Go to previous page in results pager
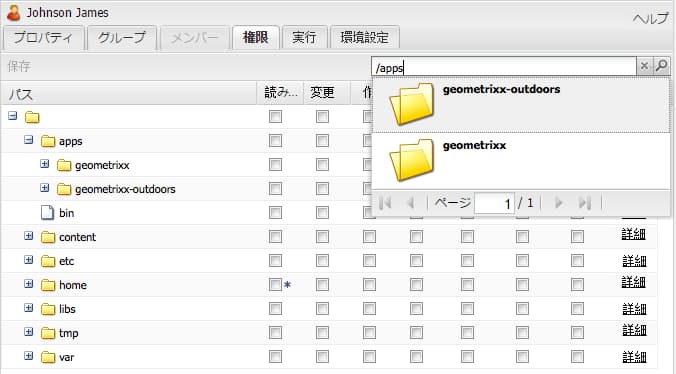The height and width of the screenshot is (374, 676). pyautogui.click(x=410, y=203)
